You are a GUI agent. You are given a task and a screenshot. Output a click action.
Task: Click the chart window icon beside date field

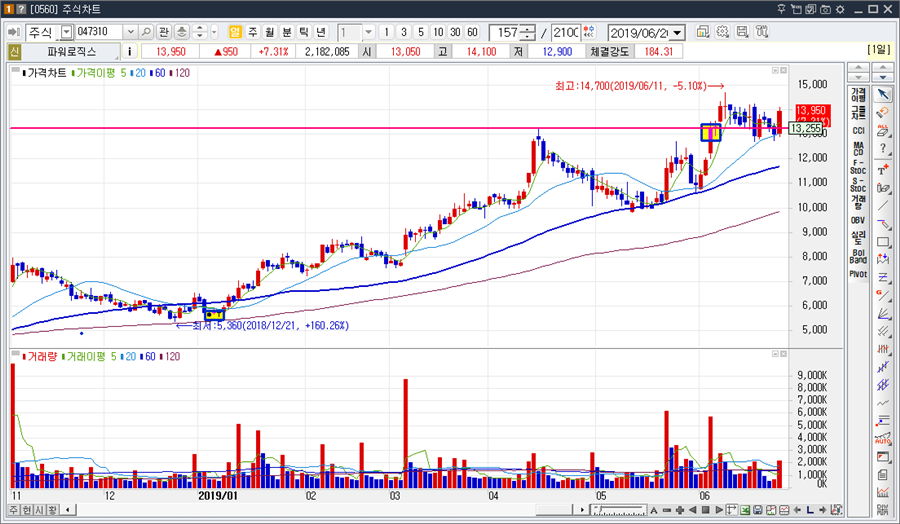pyautogui.click(x=703, y=32)
